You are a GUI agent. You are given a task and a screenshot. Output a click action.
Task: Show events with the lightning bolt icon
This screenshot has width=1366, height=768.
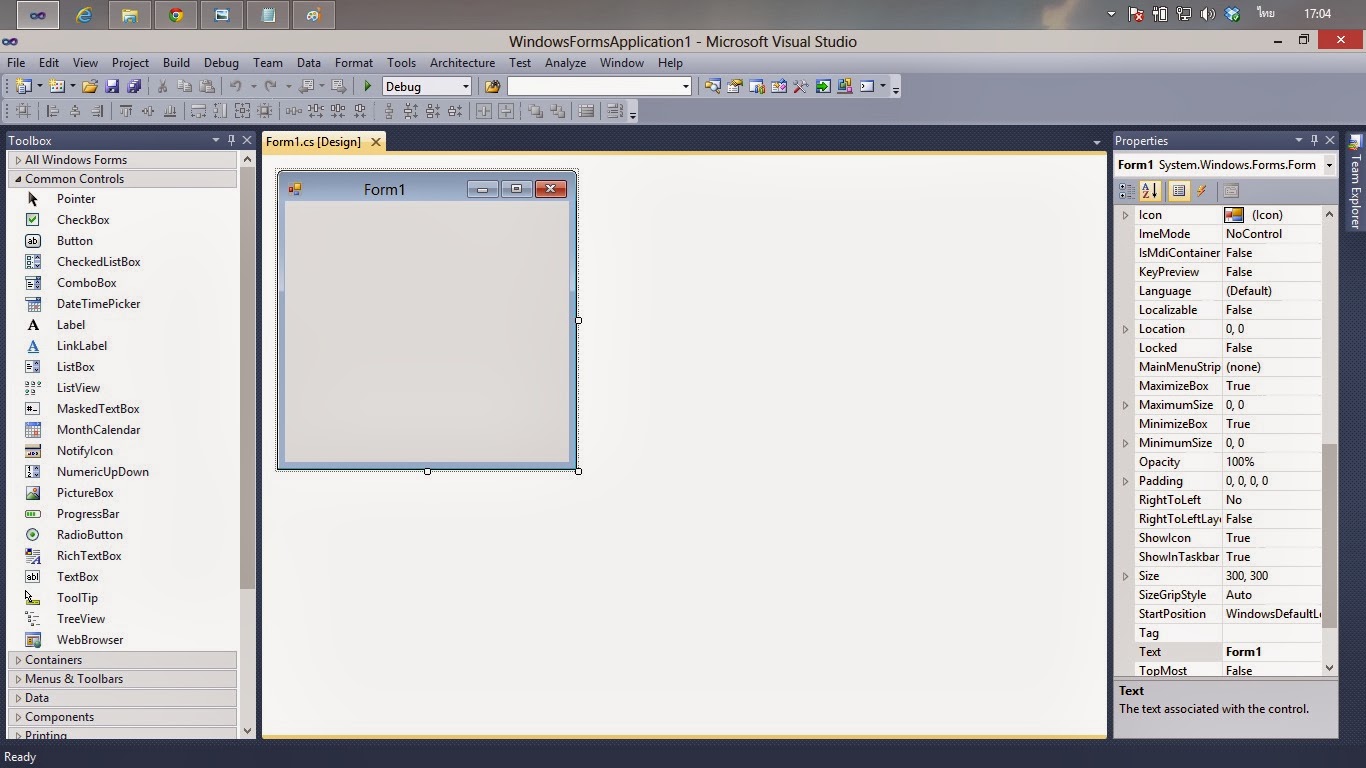[1202, 191]
